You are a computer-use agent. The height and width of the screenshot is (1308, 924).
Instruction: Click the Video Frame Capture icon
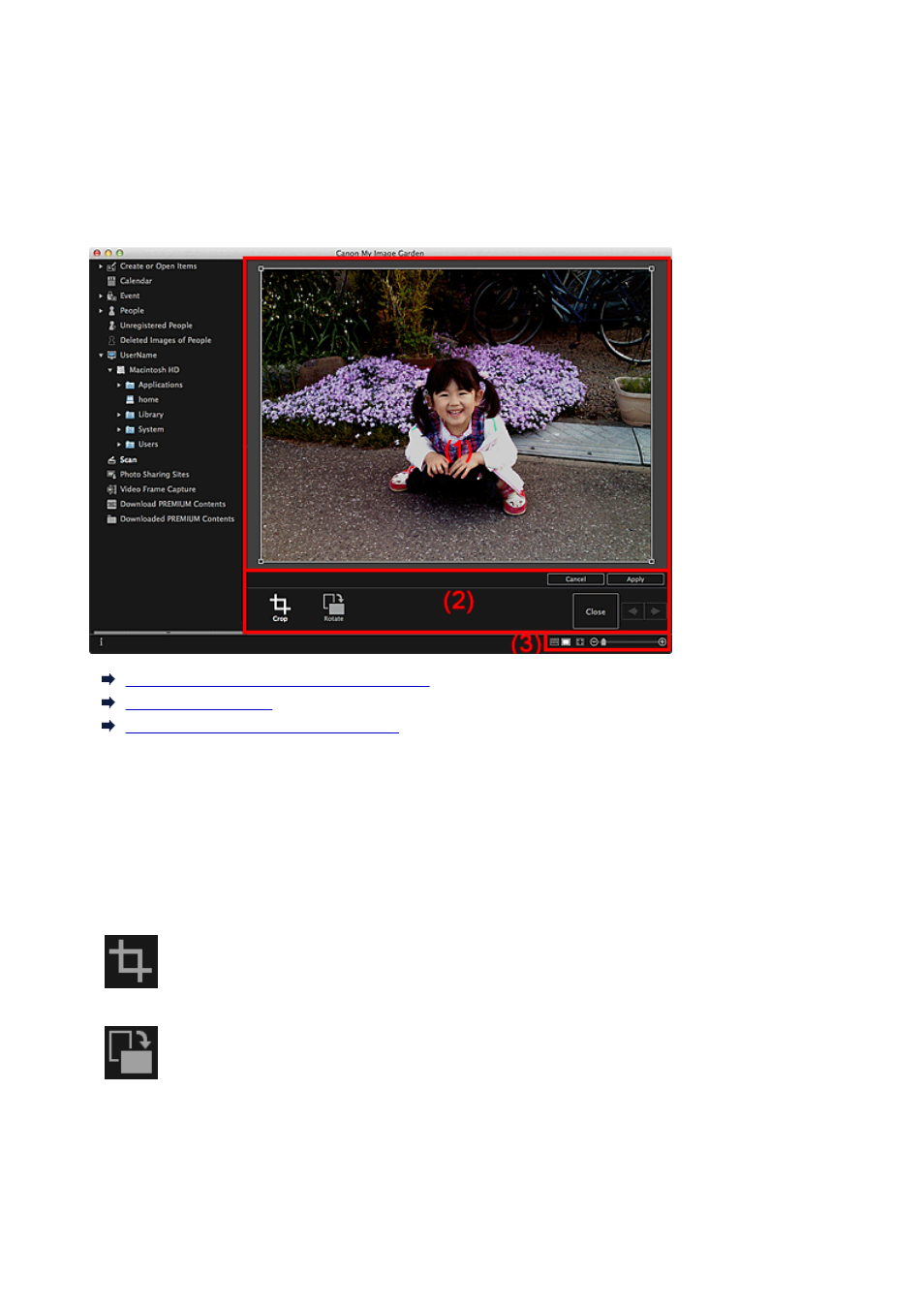(x=111, y=489)
